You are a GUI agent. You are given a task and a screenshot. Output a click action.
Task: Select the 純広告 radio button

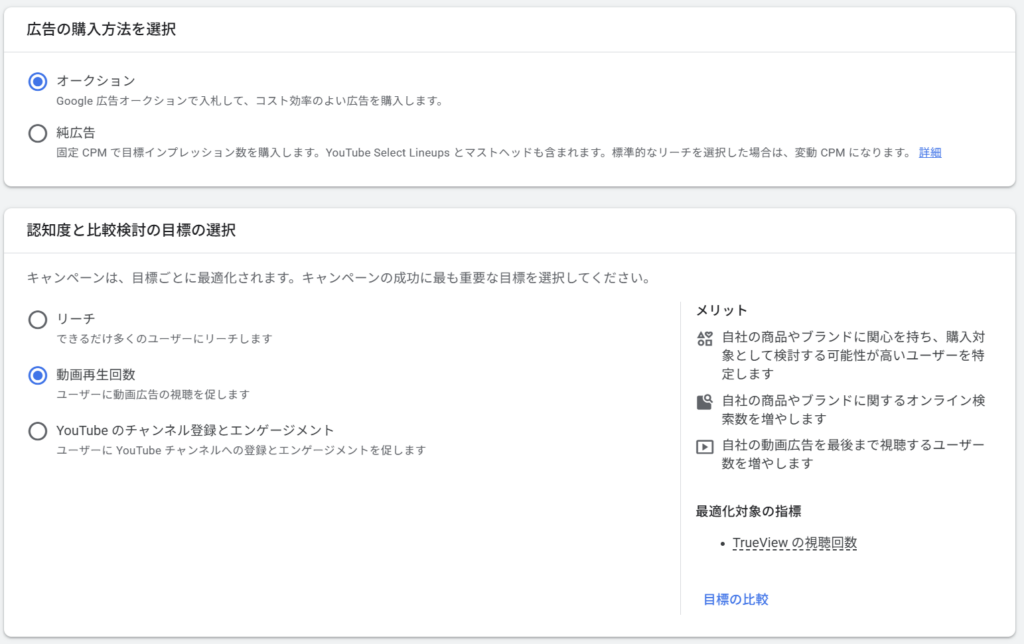click(38, 133)
